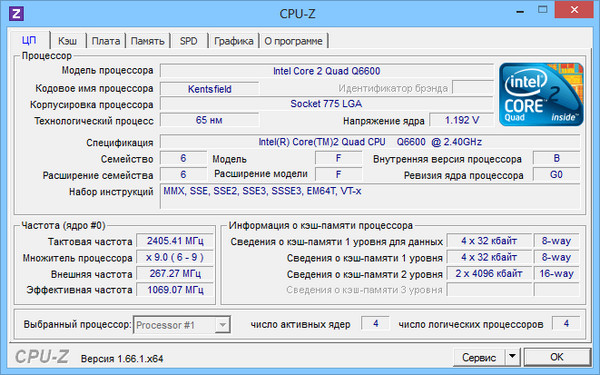Click the specification field with Q6600 @ 2.40GHz

pos(370,142)
